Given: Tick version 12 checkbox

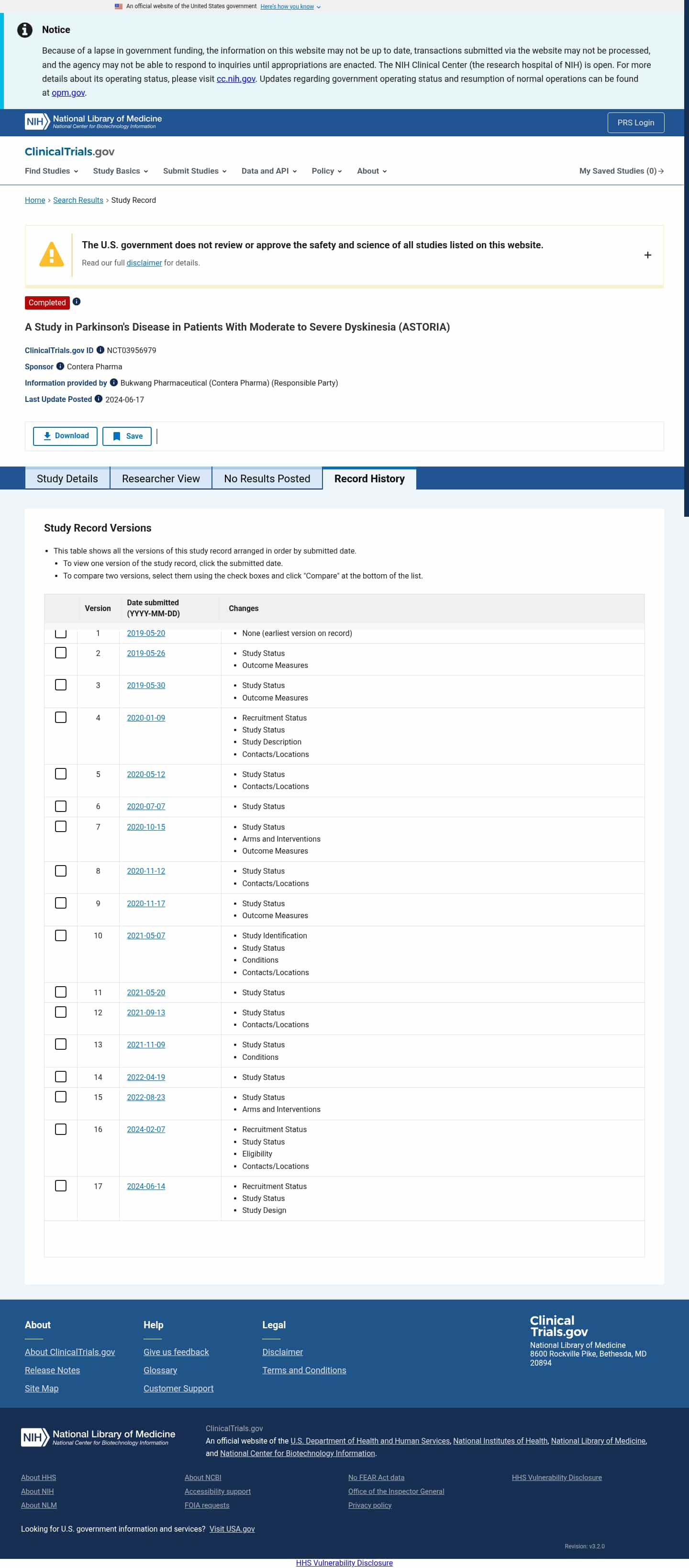Looking at the screenshot, I should pos(61,1012).
